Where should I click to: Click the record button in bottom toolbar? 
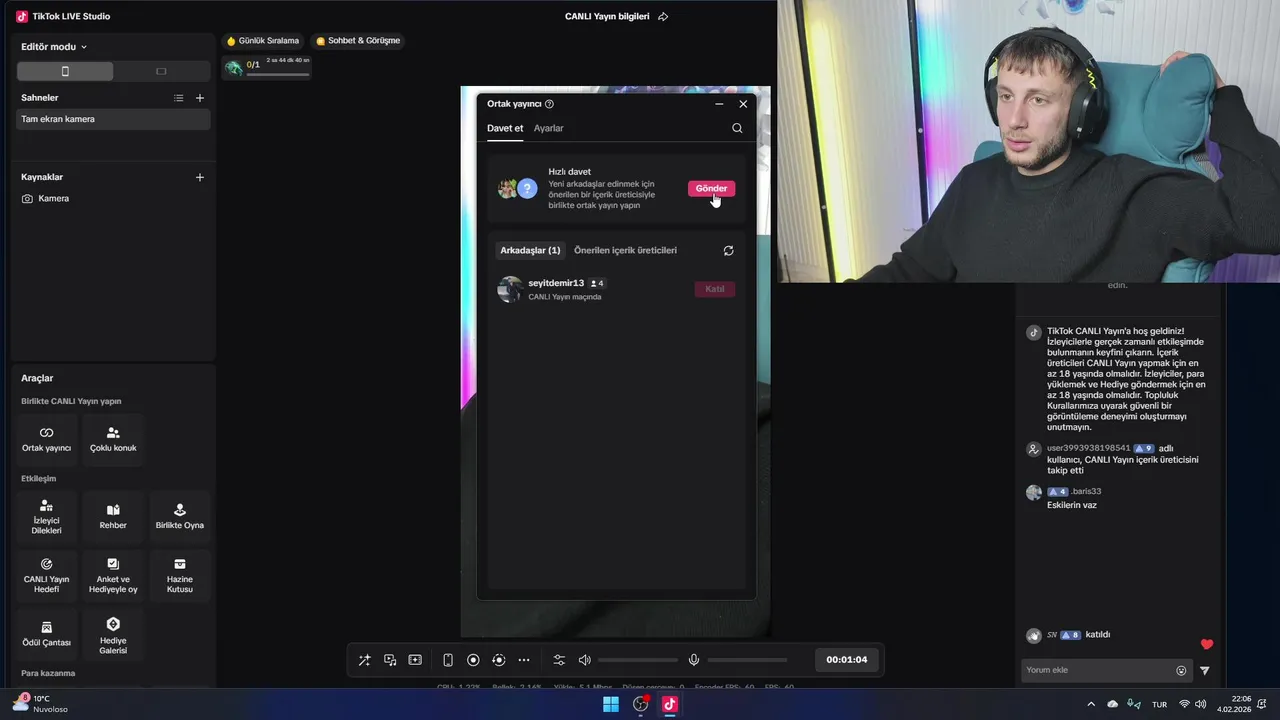pos(473,660)
